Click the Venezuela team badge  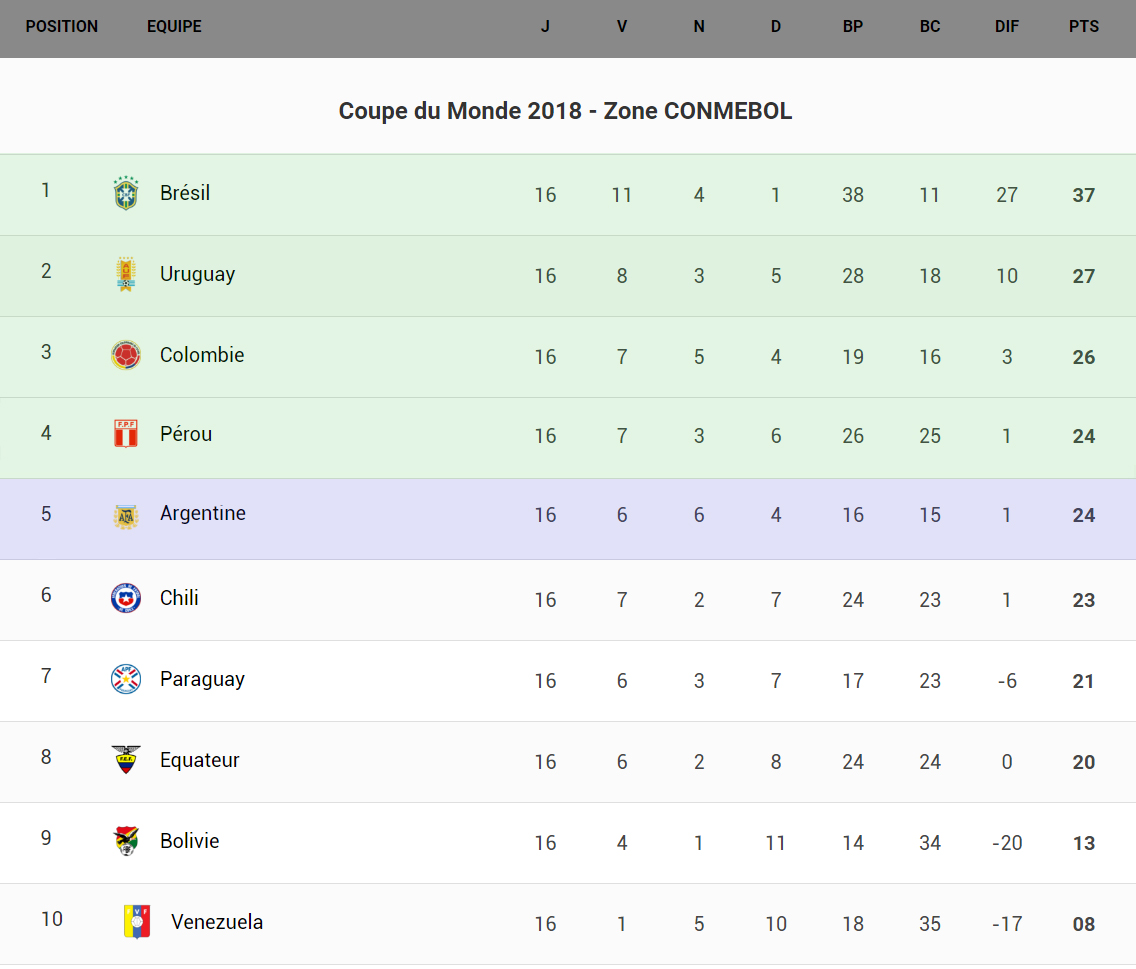[x=137, y=921]
